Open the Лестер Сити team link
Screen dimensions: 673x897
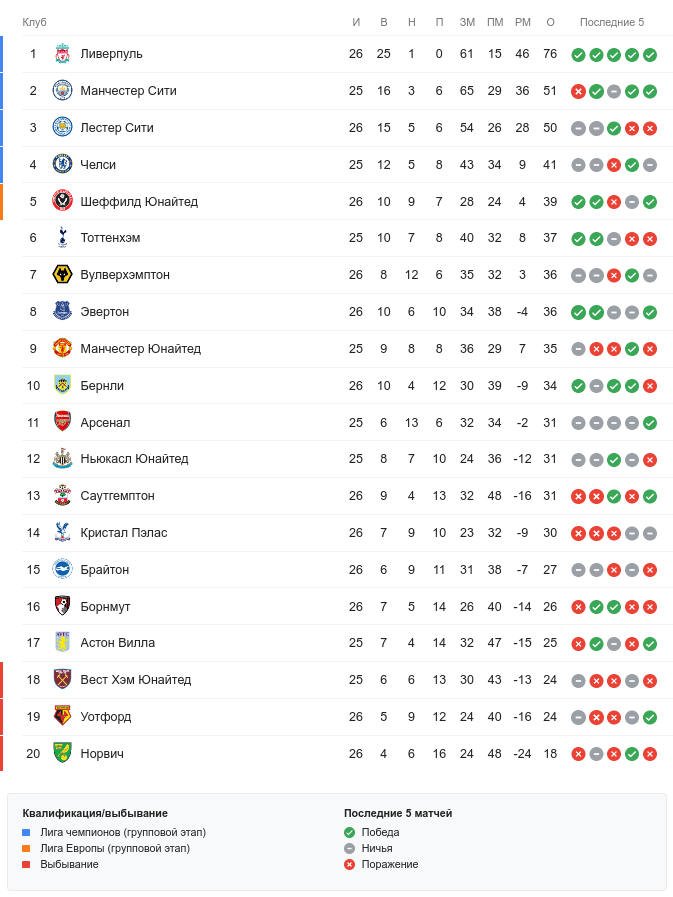point(117,128)
